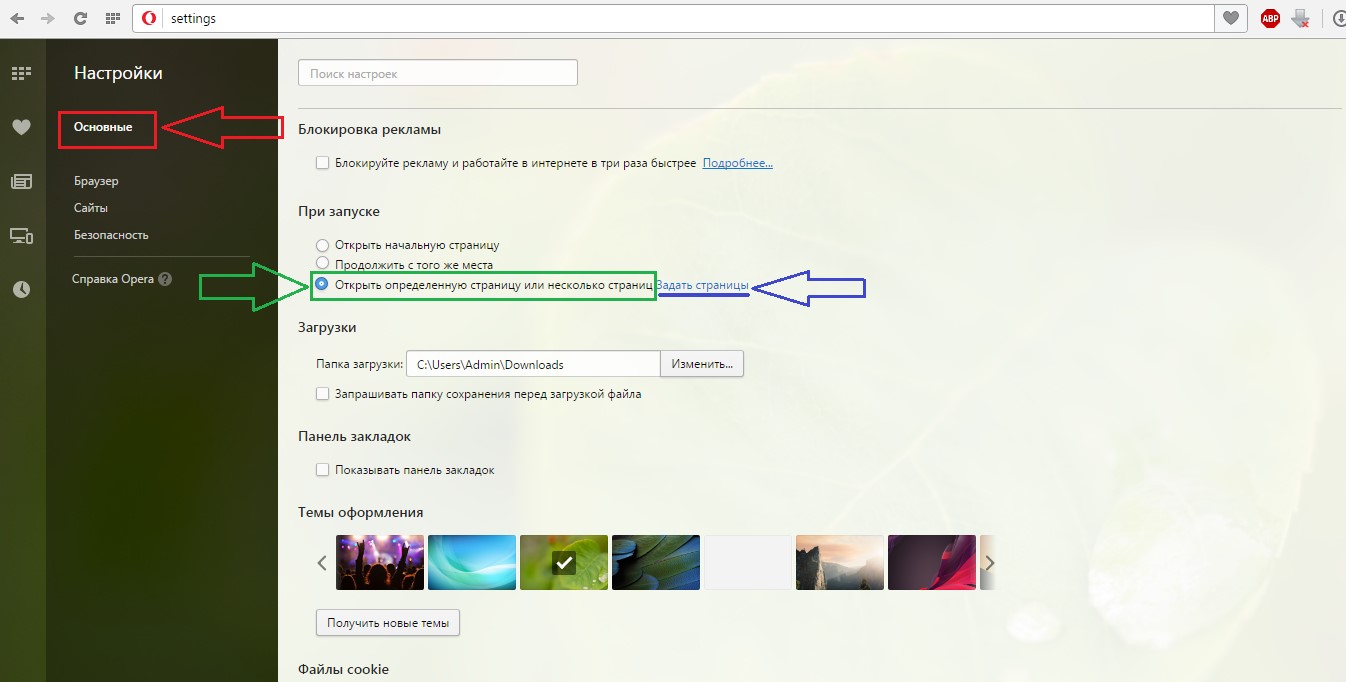Reload the page with the refresh icon
The height and width of the screenshot is (682, 1346).
pos(81,18)
